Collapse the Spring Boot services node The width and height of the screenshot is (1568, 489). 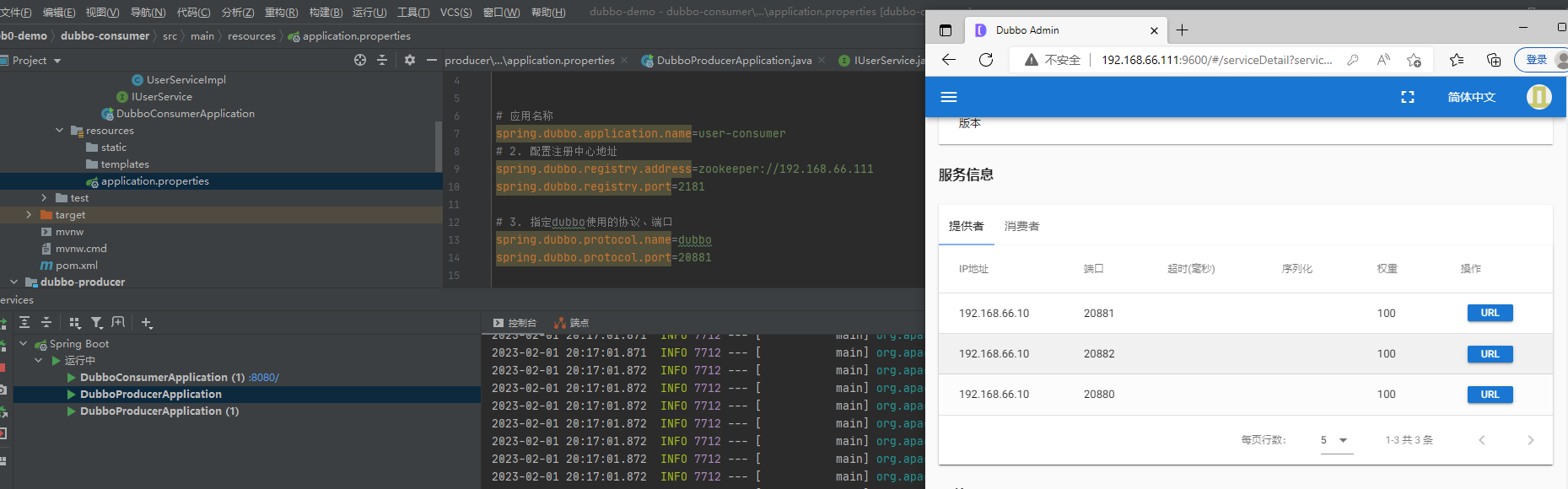tap(23, 344)
